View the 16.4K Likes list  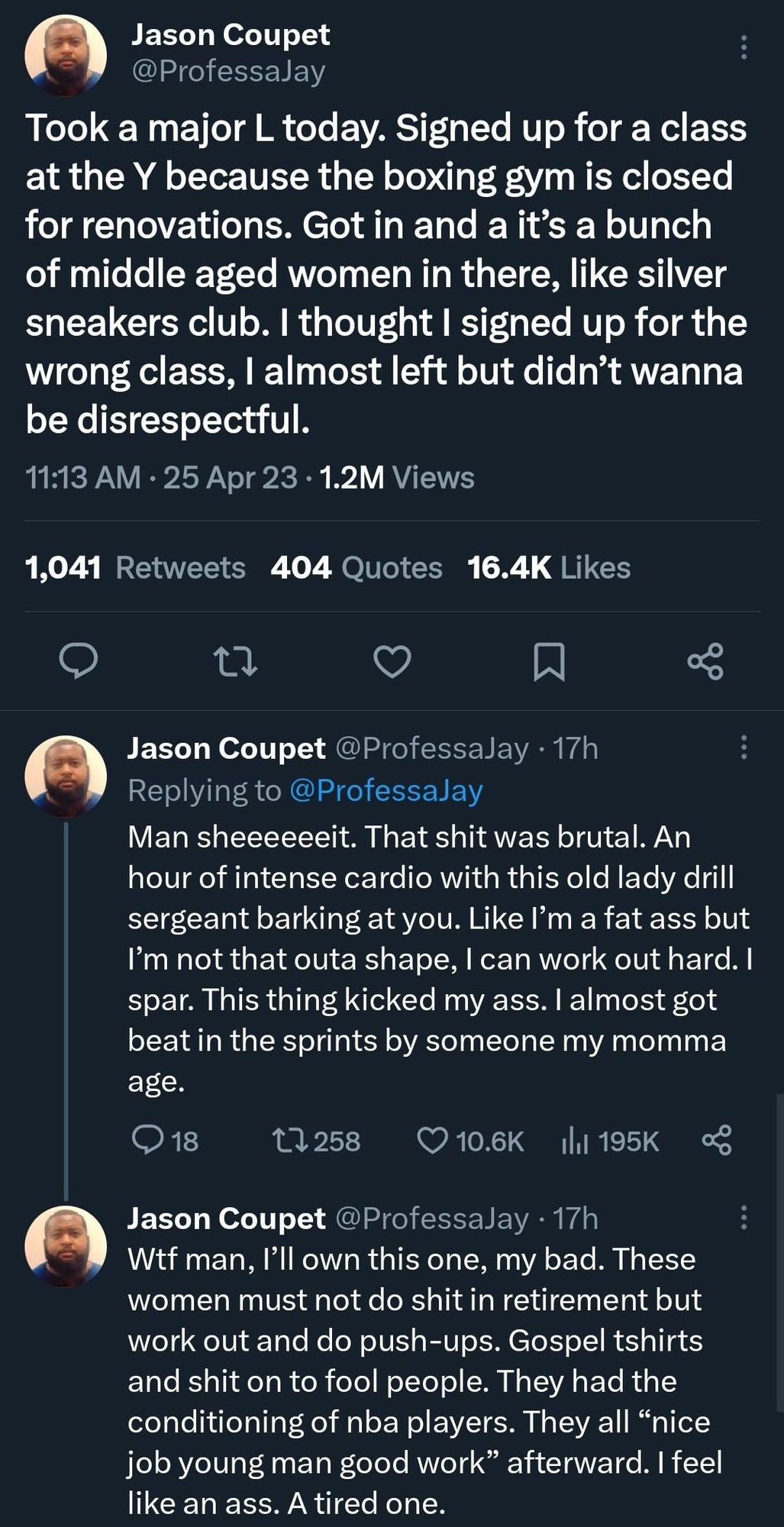tap(549, 567)
